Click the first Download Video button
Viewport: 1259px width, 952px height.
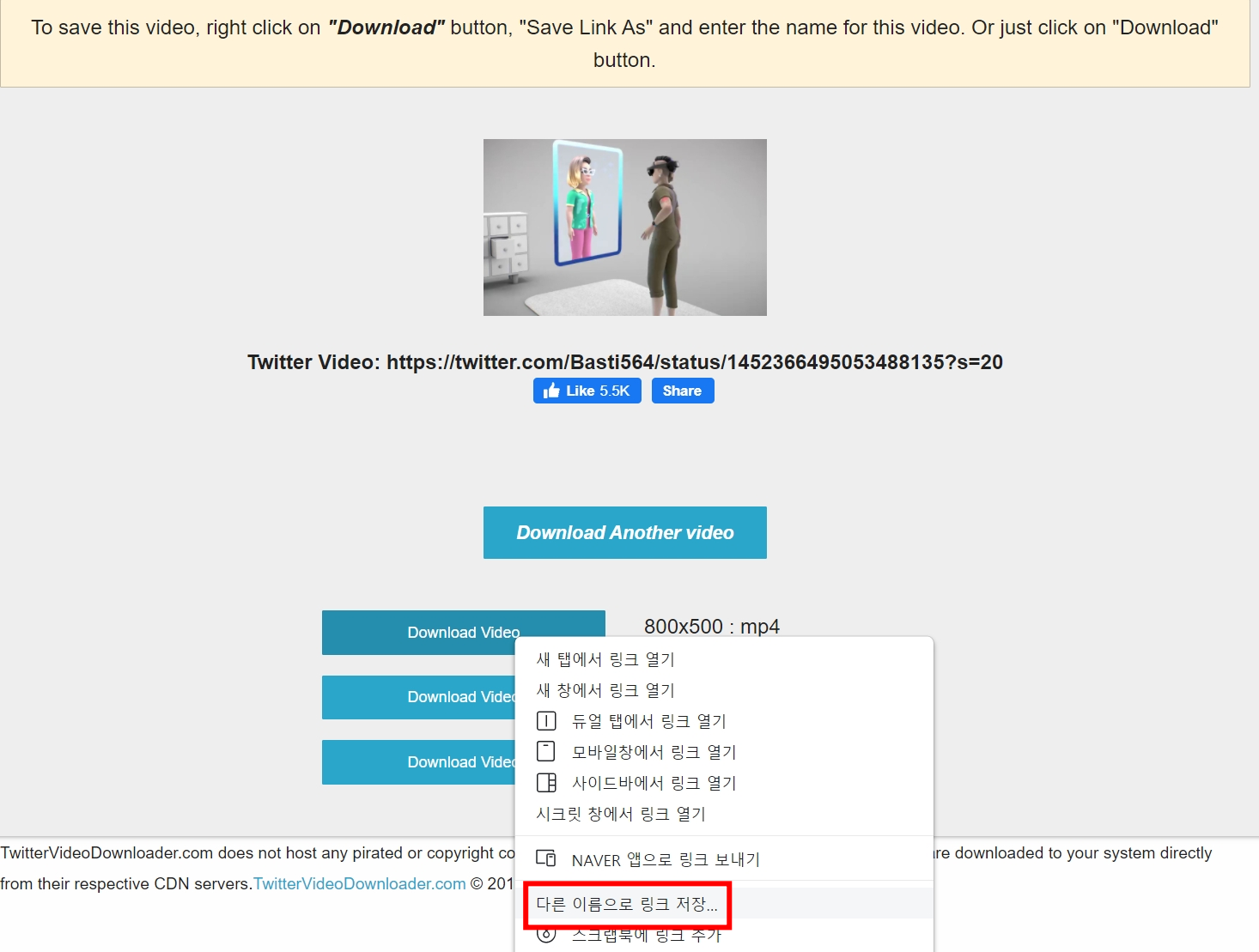(x=464, y=633)
